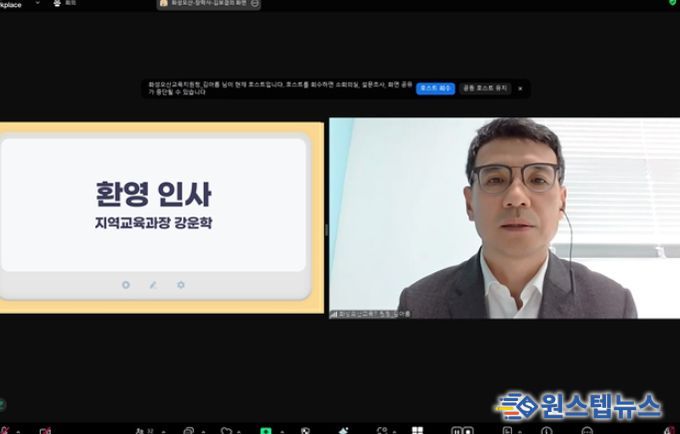Select the shared slide titled 환영 인사
This screenshot has width=680, height=434.
click(x=161, y=218)
